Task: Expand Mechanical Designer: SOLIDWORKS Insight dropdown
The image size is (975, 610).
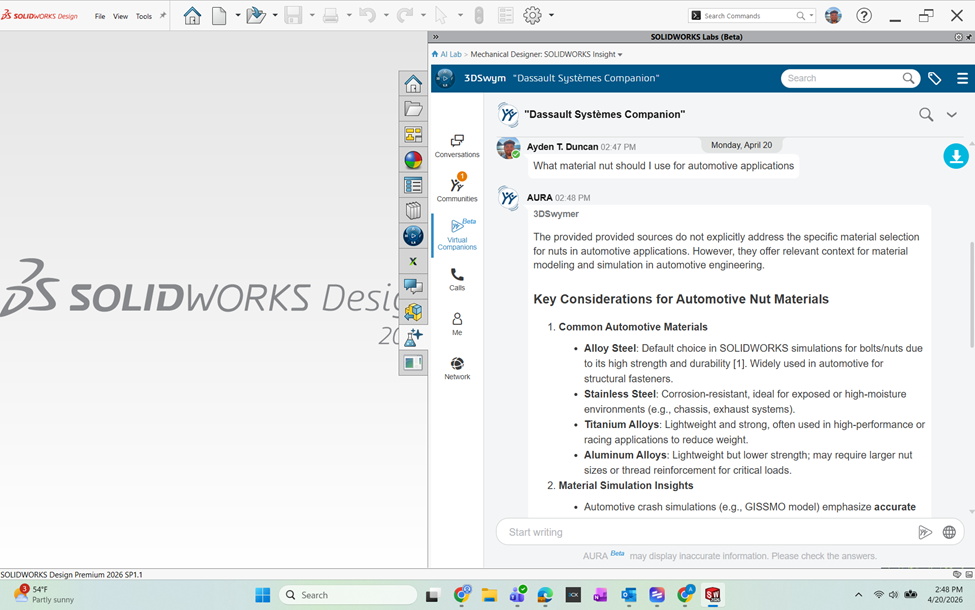Action: [x=620, y=54]
